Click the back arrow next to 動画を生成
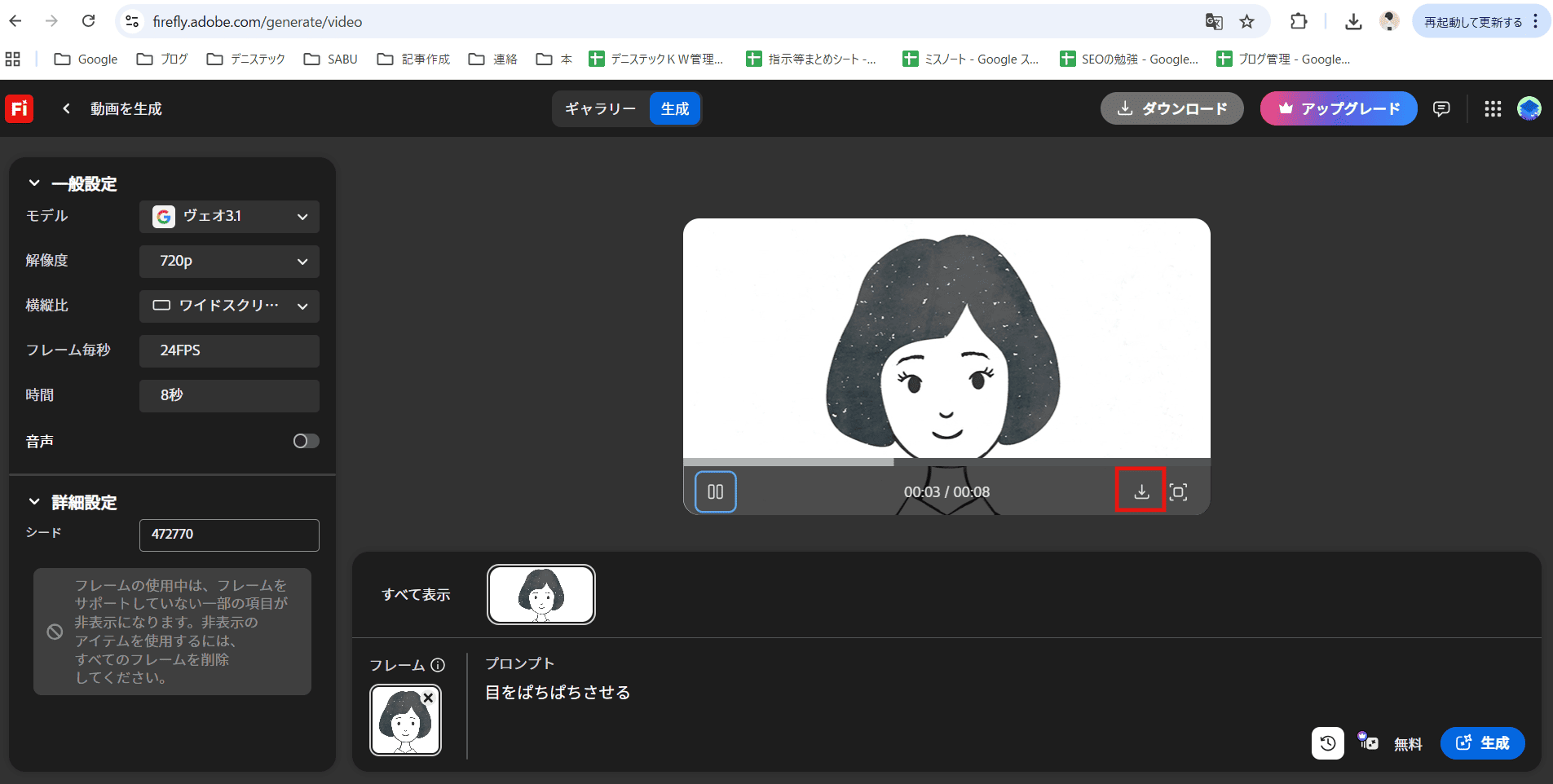The height and width of the screenshot is (784, 1553). 65,108
